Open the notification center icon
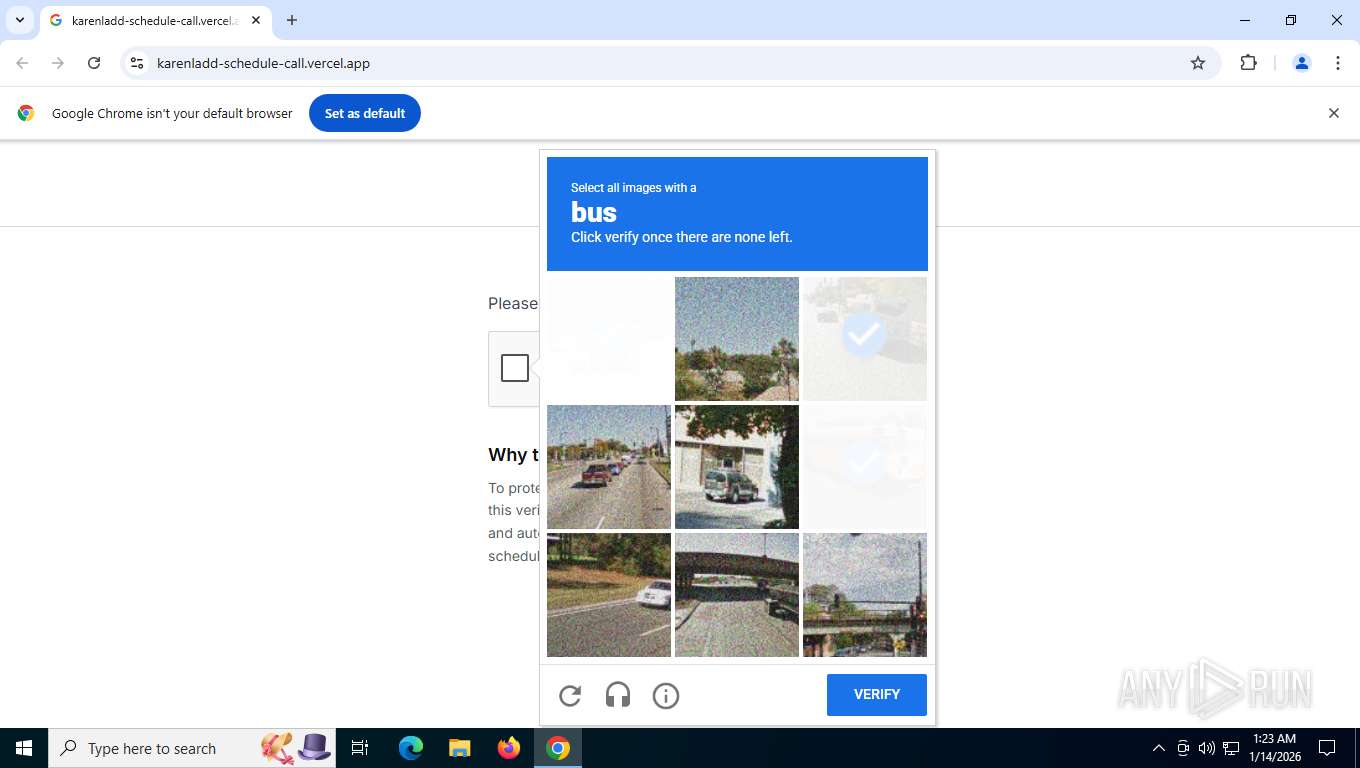1360x768 pixels. (1327, 748)
